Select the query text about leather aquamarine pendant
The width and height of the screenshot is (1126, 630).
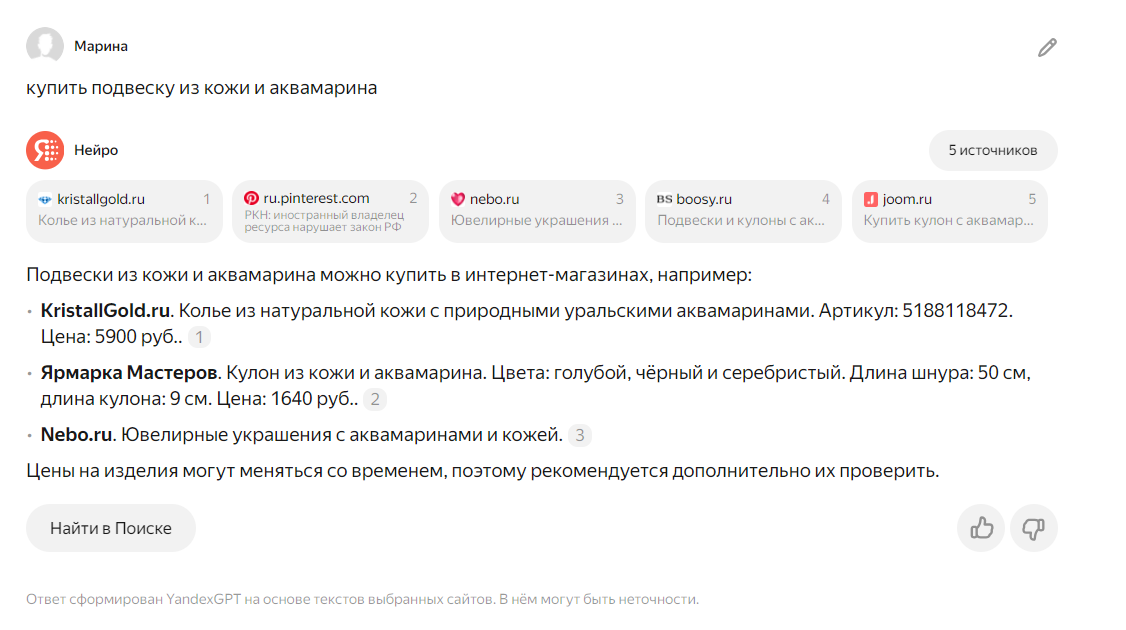202,88
